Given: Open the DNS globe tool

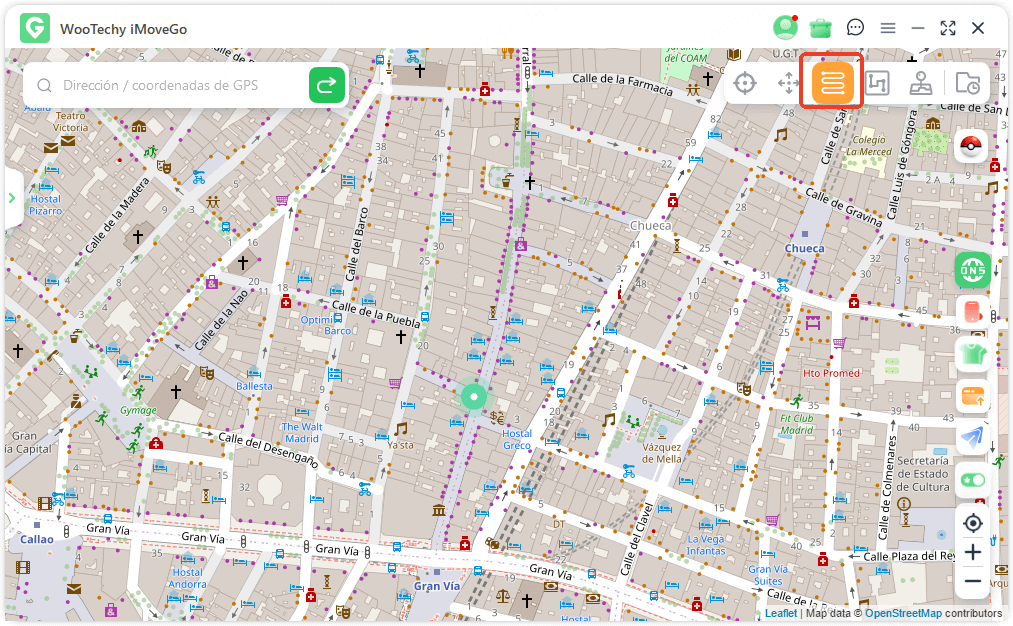Looking at the screenshot, I should [x=972, y=268].
